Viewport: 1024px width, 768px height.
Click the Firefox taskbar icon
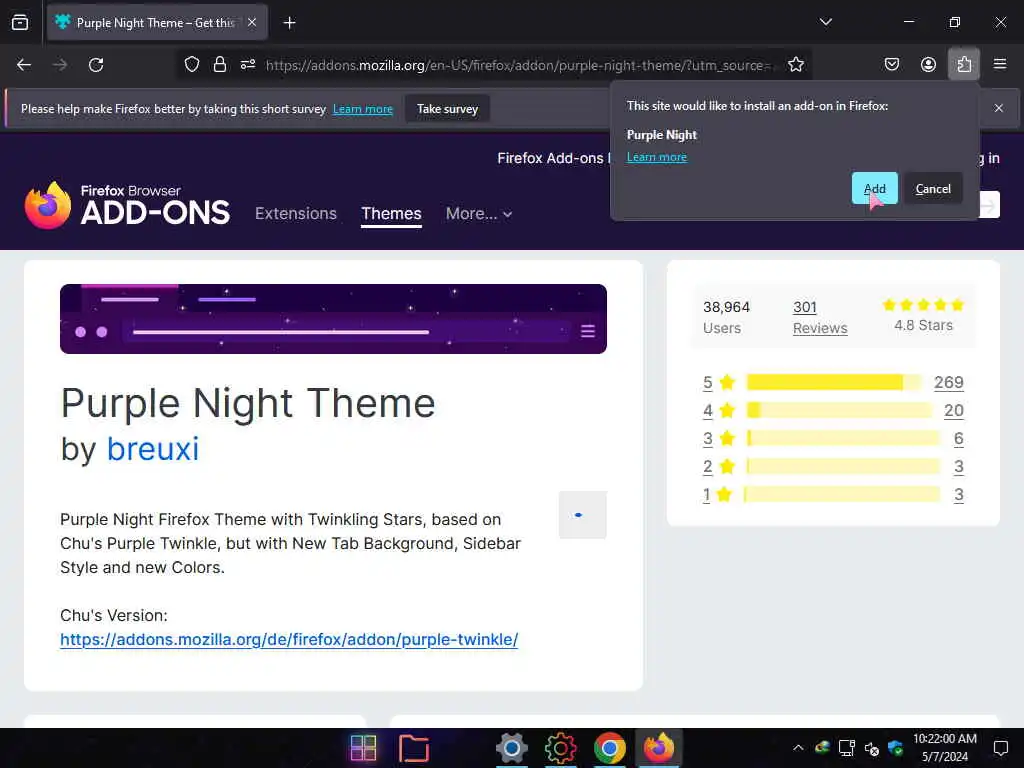658,748
